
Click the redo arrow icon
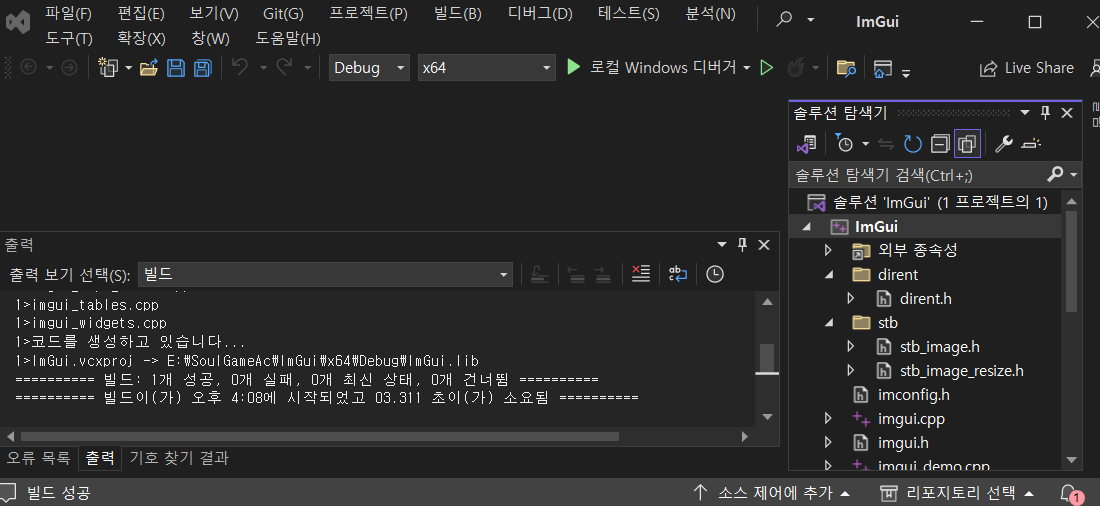point(284,67)
